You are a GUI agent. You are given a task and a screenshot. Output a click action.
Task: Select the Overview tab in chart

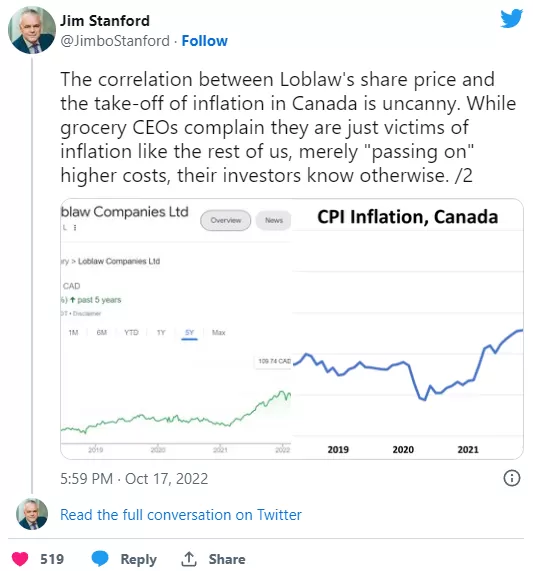click(226, 220)
